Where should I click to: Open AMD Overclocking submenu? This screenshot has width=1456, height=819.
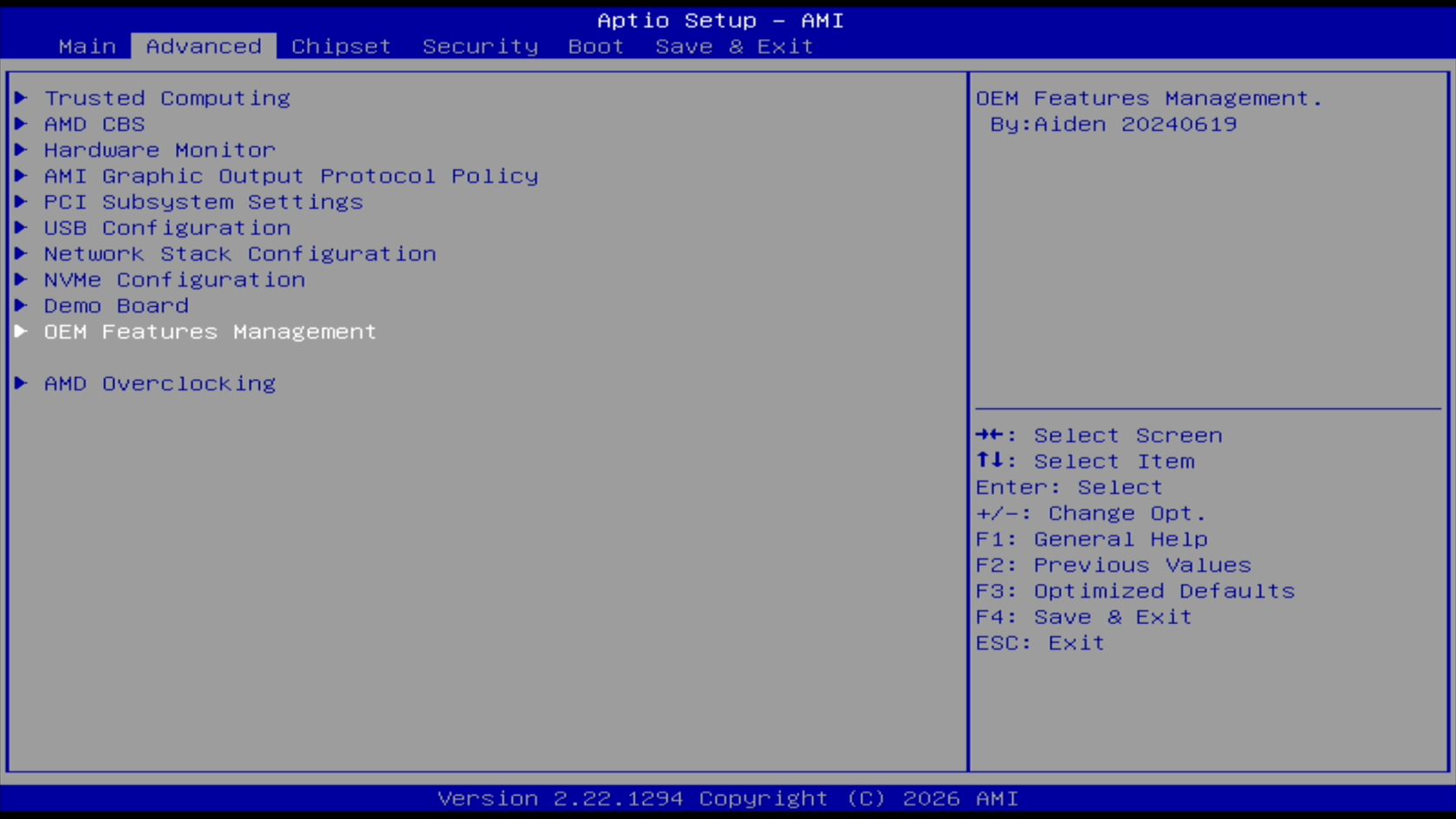tap(159, 384)
